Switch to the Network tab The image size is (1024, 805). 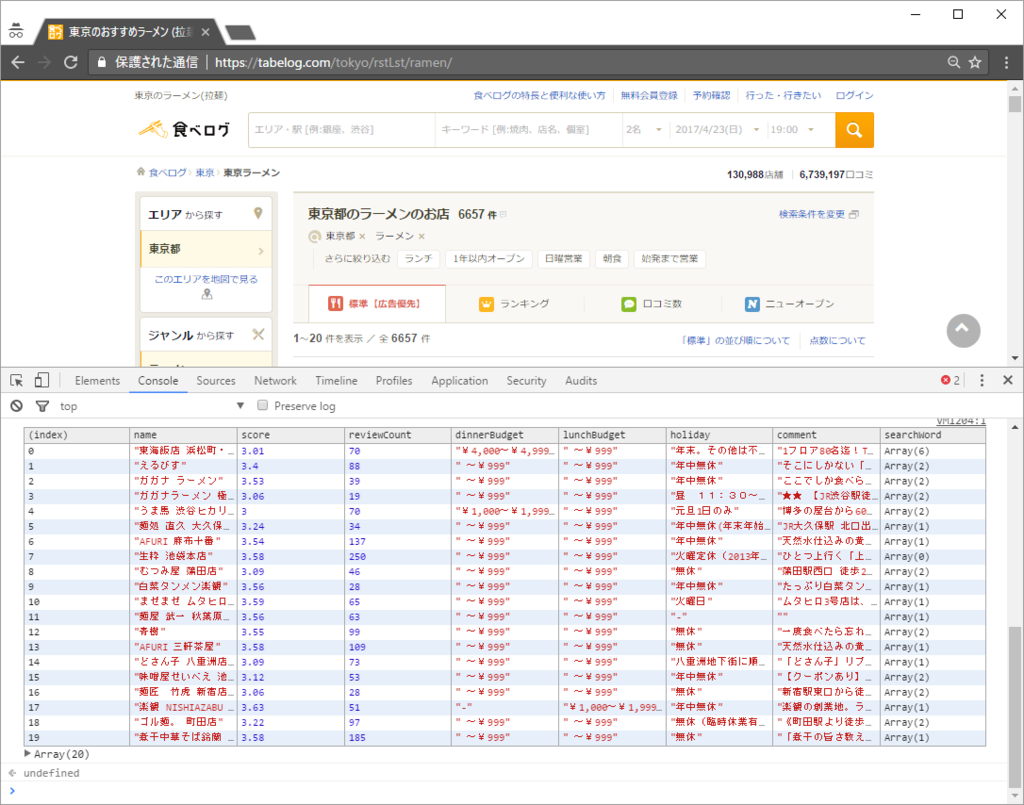pyautogui.click(x=275, y=381)
